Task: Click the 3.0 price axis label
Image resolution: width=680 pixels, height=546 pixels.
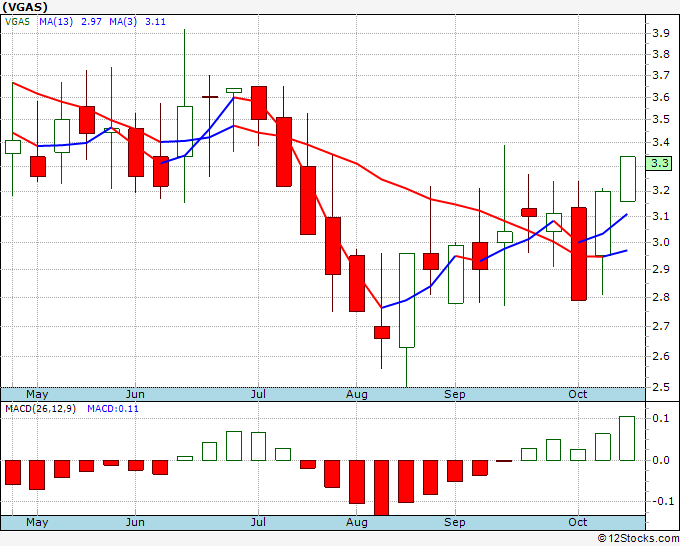Action: point(660,242)
